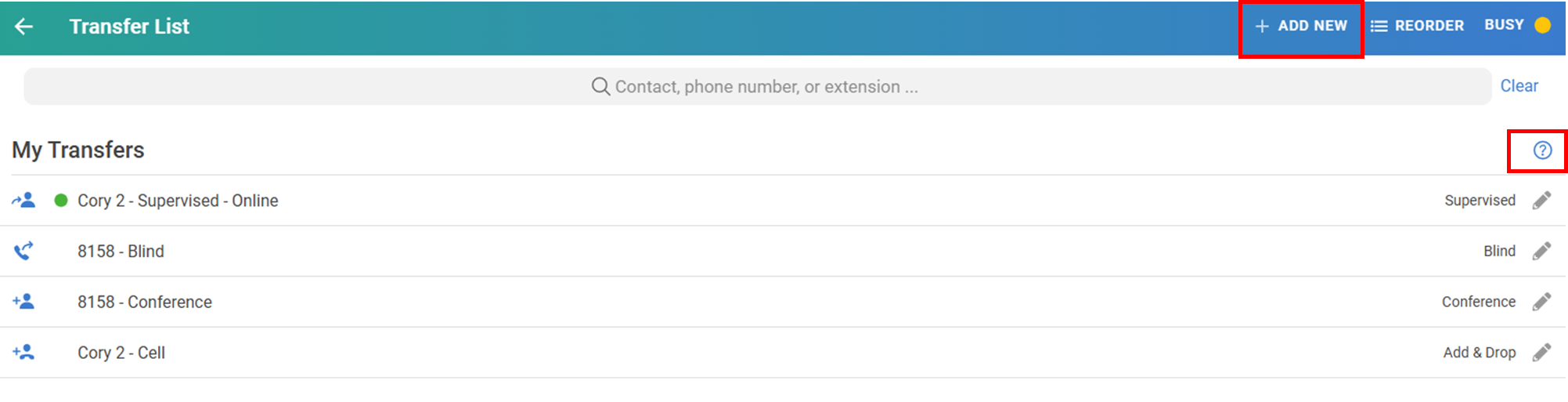Screen dimensions: 1568x402
Task: Click the search magnifier icon
Action: click(x=600, y=86)
